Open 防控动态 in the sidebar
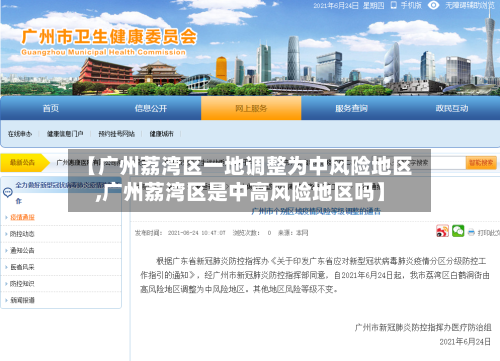This screenshot has height=361, width=500. tap(22, 234)
